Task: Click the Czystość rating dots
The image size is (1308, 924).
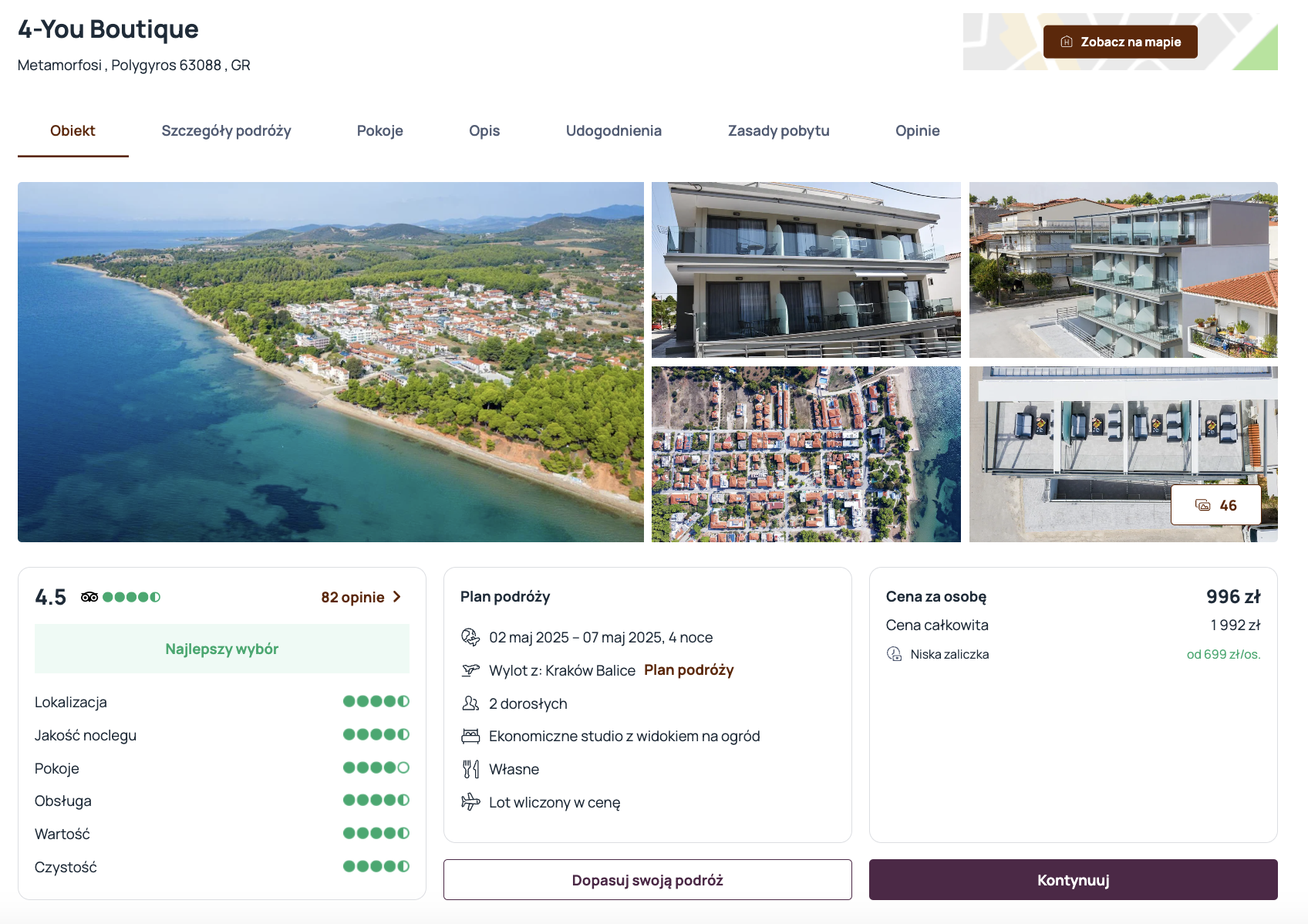Action: tap(376, 866)
